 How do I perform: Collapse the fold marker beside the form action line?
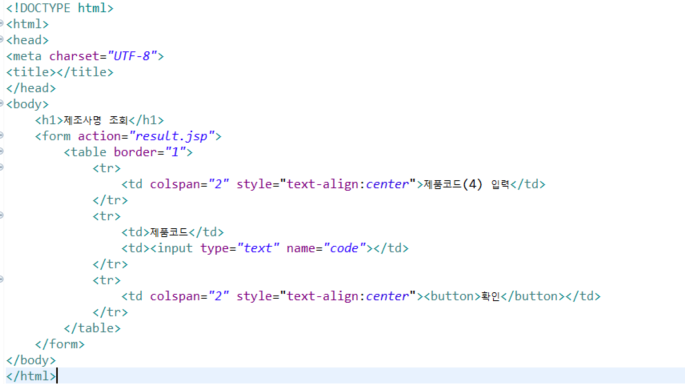pos(1,135)
